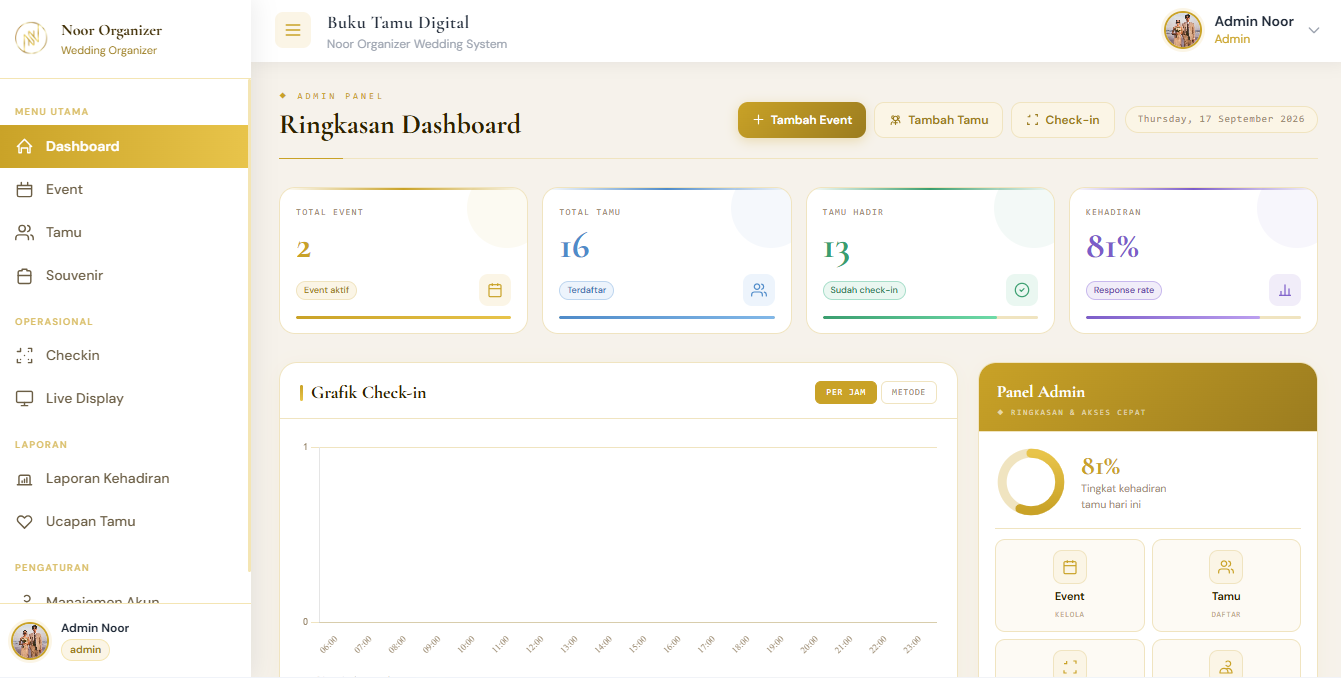Viewport: 1341px width, 678px height.
Task: Go to the Event menu item
Action: [124, 189]
